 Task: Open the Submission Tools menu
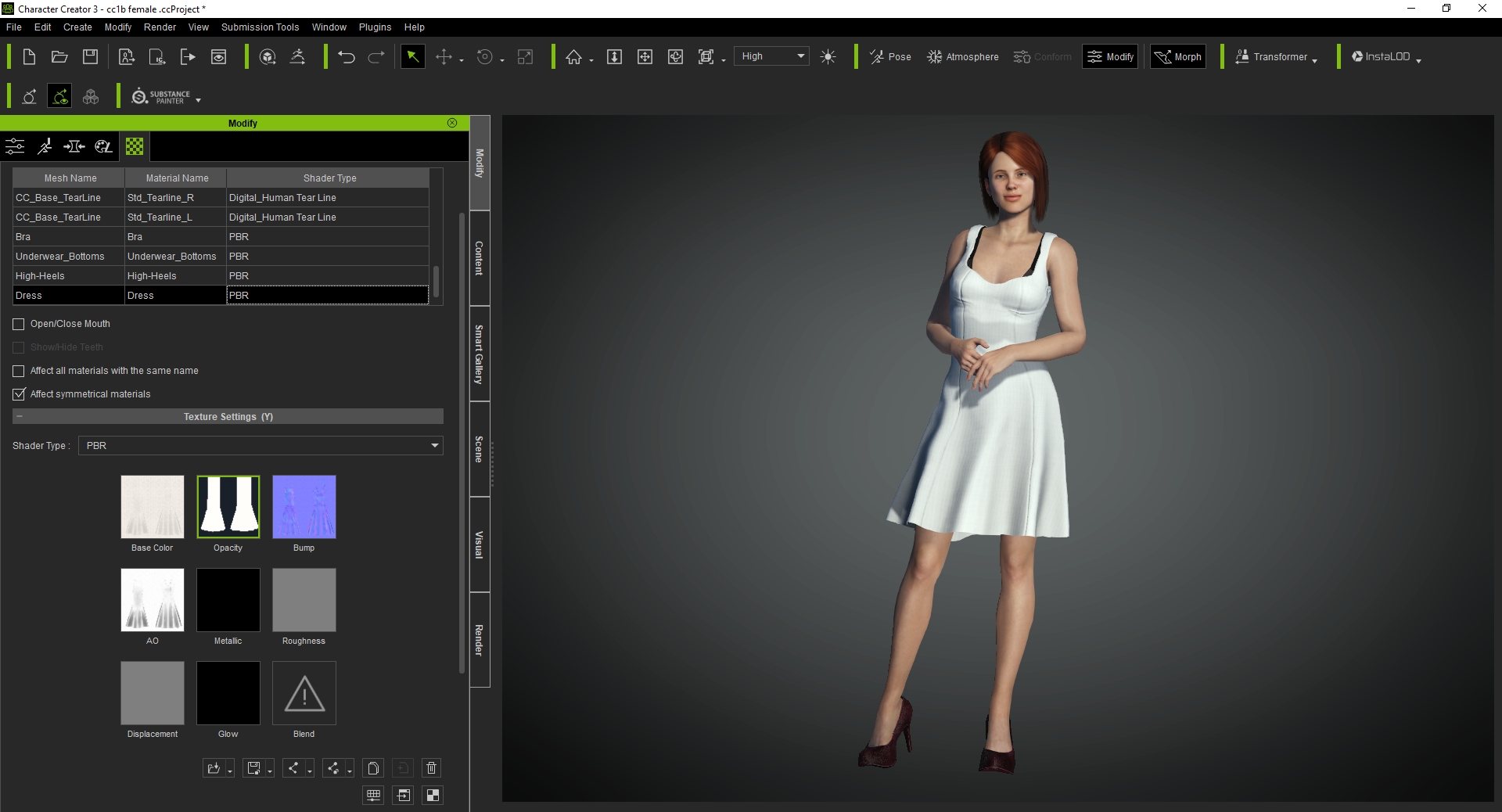260,27
